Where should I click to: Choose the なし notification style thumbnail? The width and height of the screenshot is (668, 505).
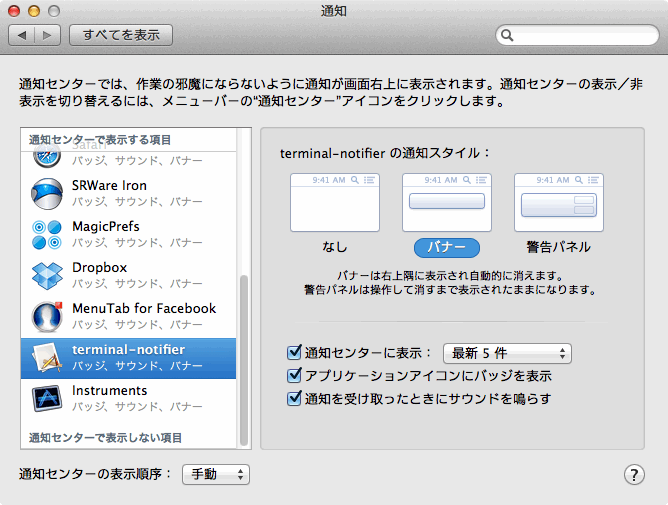pyautogui.click(x=335, y=202)
